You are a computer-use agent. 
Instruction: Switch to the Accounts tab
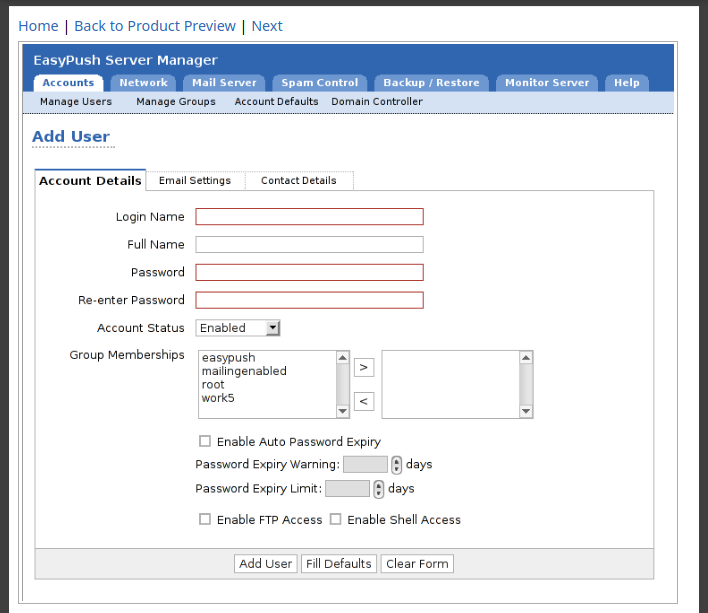(68, 83)
